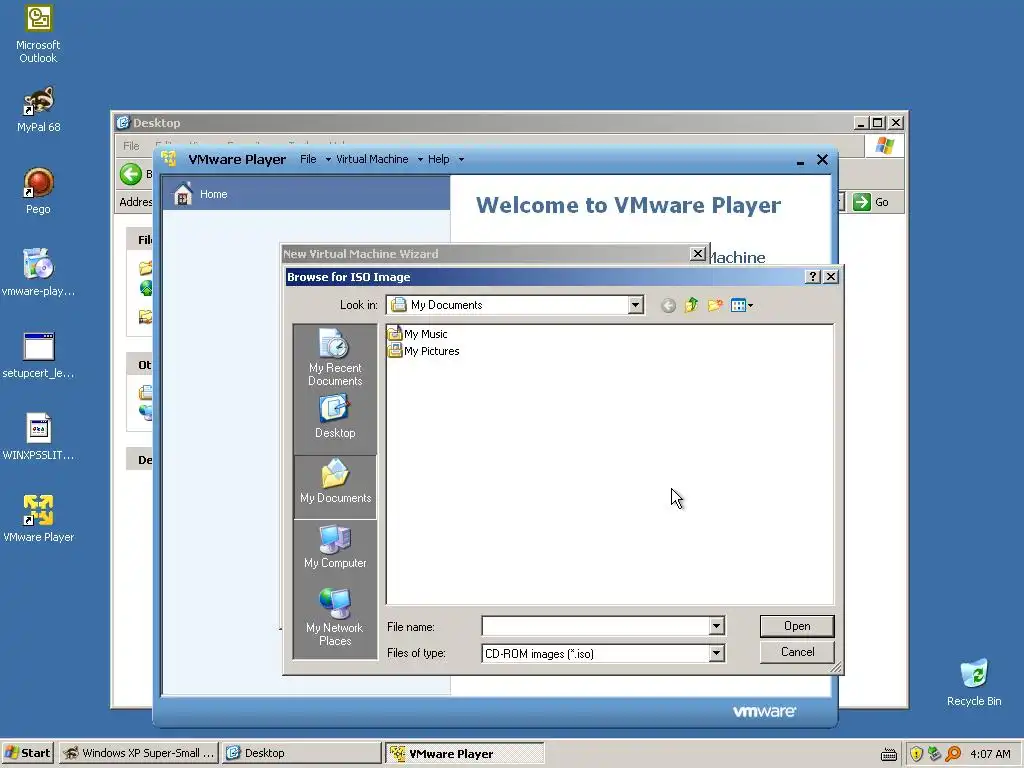Switch to the VMware Player taskbar item
Image resolution: width=1024 pixels, height=768 pixels.
click(464, 753)
